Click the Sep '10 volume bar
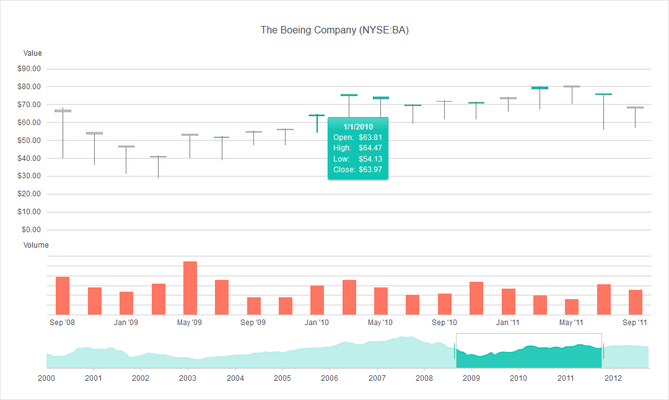Image resolution: width=669 pixels, height=400 pixels. [445, 304]
